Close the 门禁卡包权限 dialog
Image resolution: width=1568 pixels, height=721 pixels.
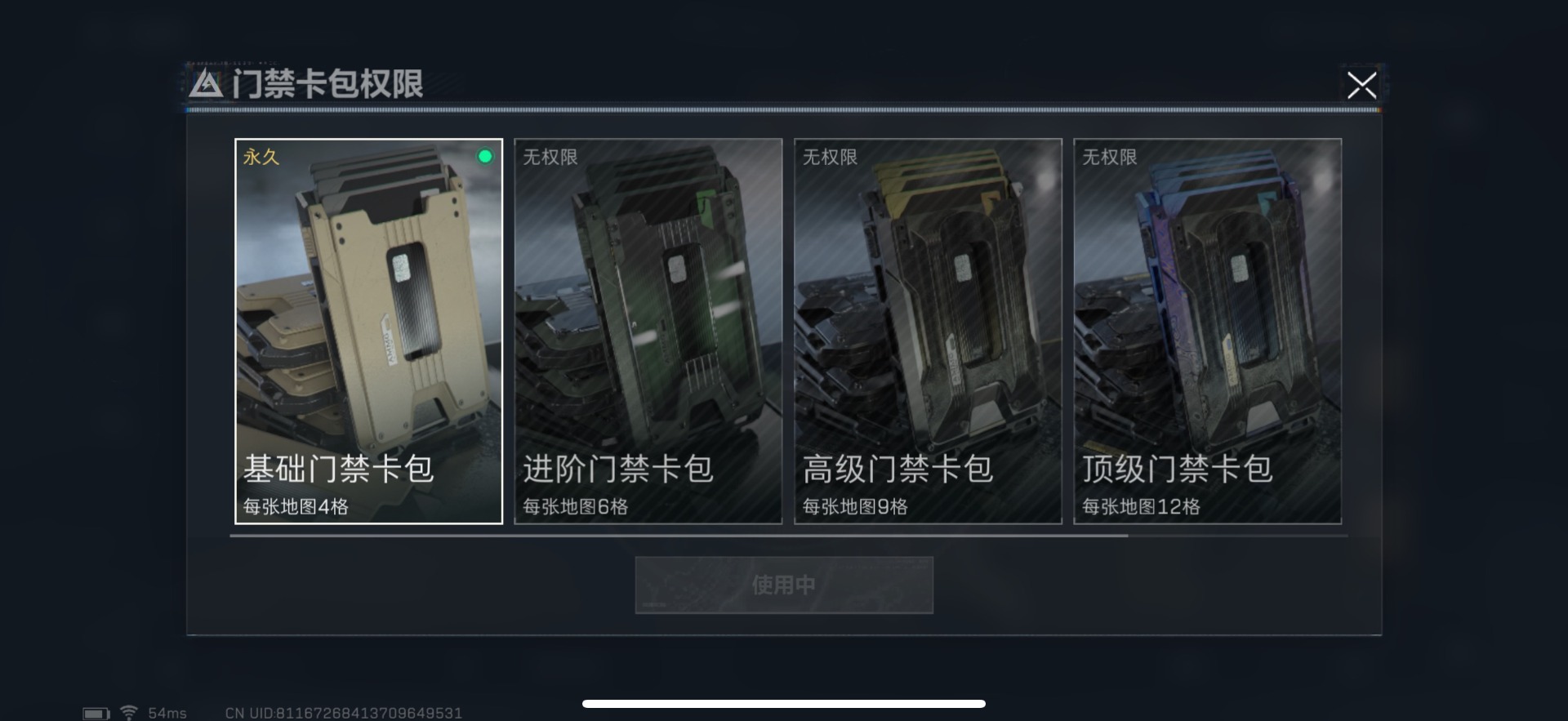pos(1361,85)
